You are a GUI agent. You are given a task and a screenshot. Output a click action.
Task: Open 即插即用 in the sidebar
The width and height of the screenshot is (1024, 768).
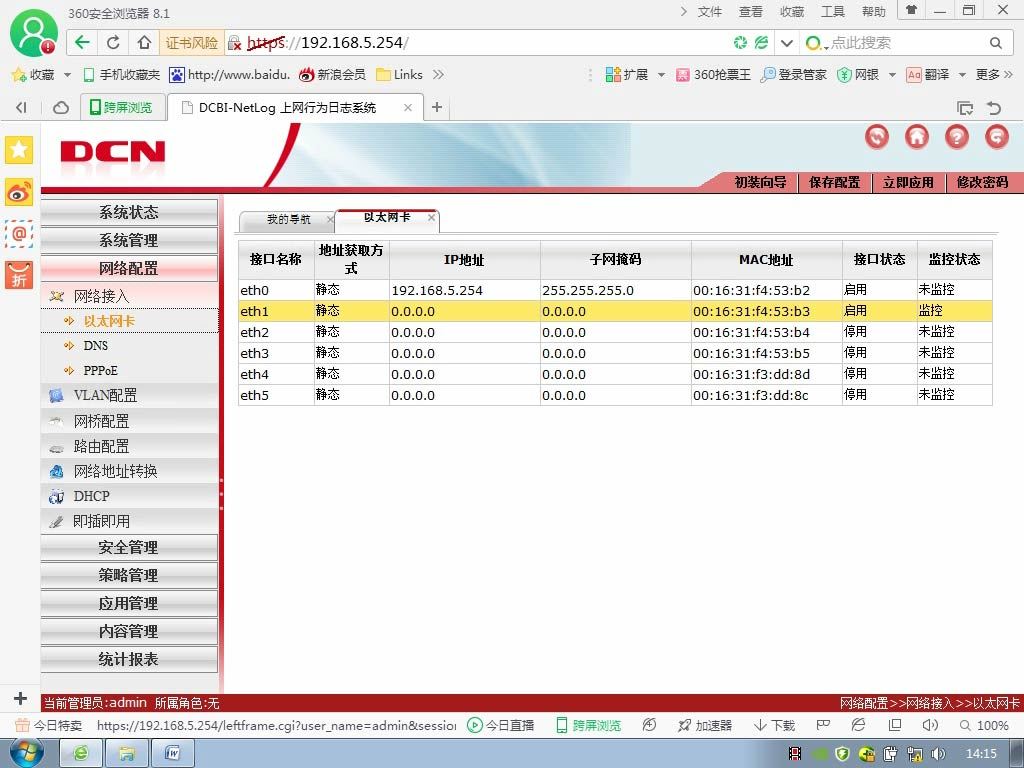click(101, 521)
